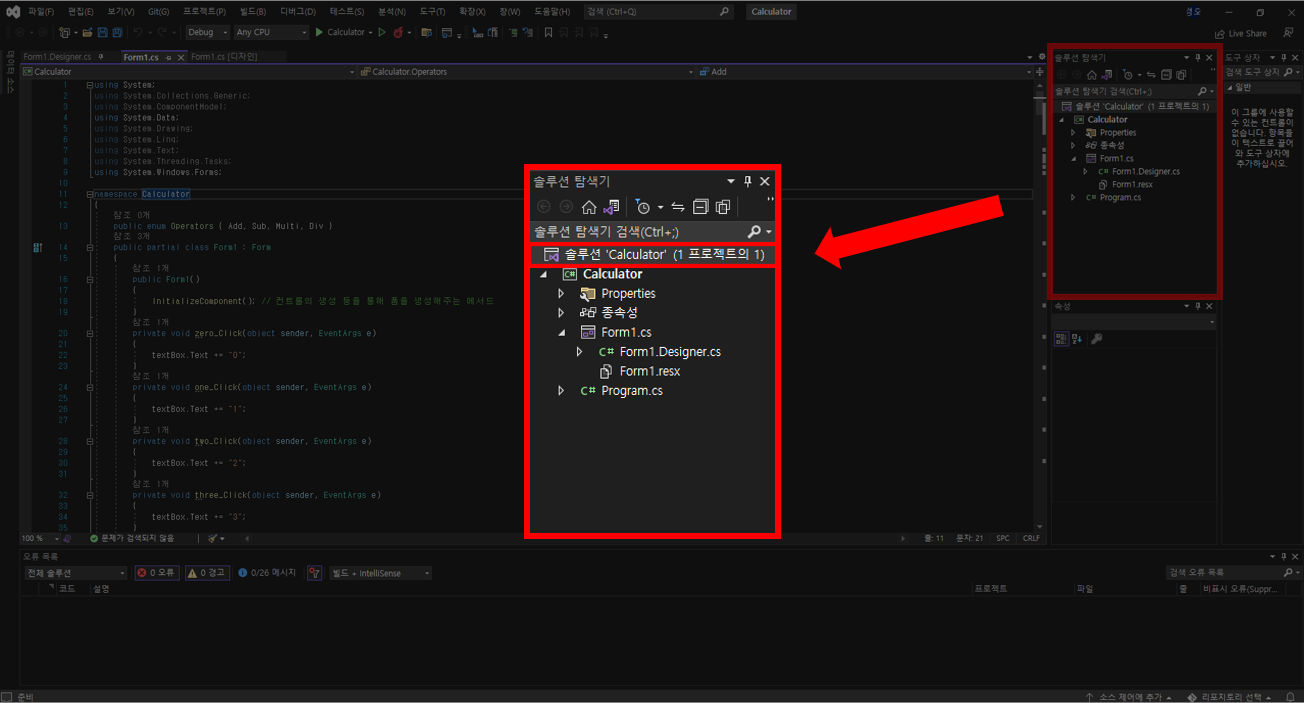Click the Undo arrow icon

point(139,32)
